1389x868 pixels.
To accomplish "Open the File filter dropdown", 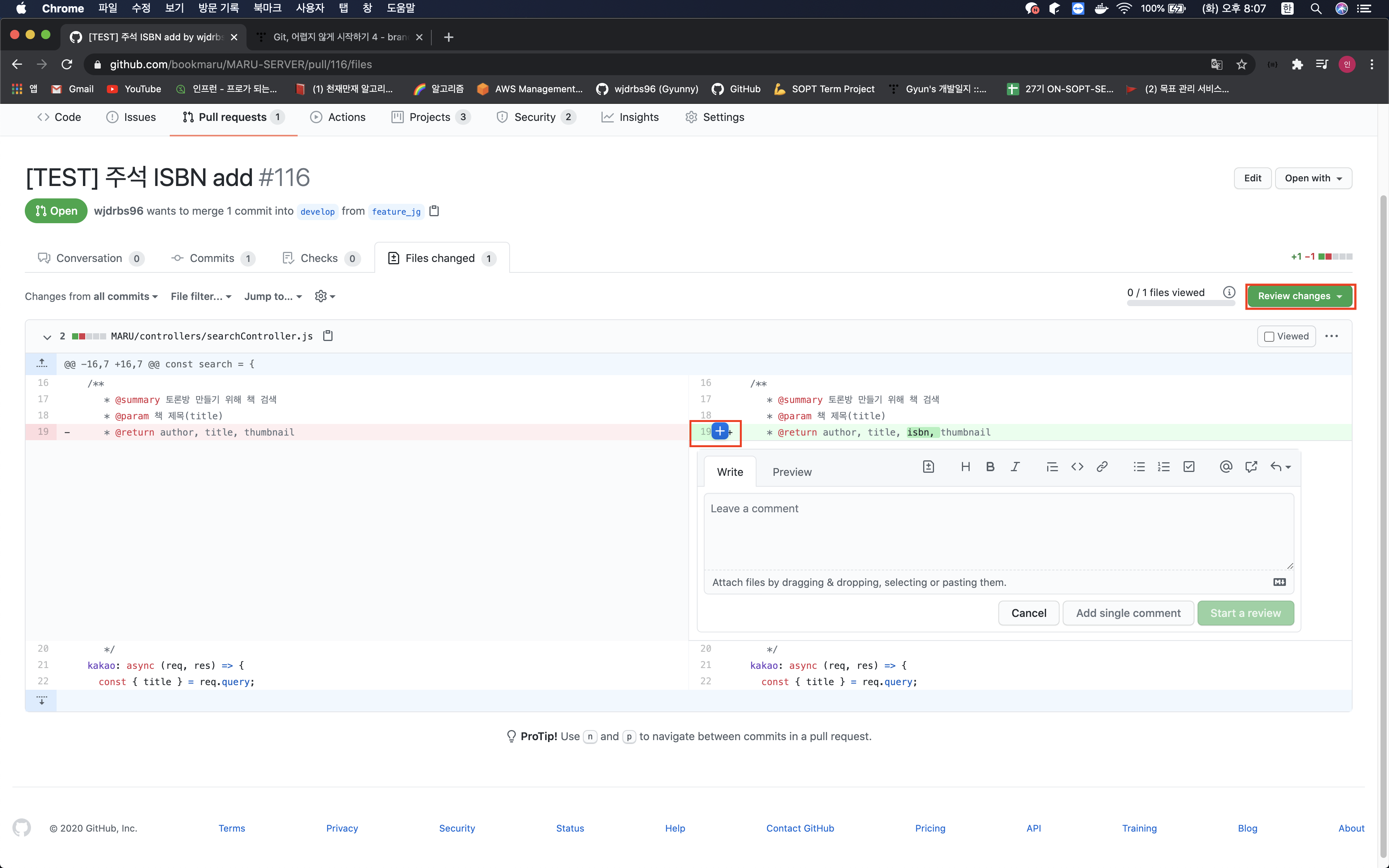I will [201, 296].
